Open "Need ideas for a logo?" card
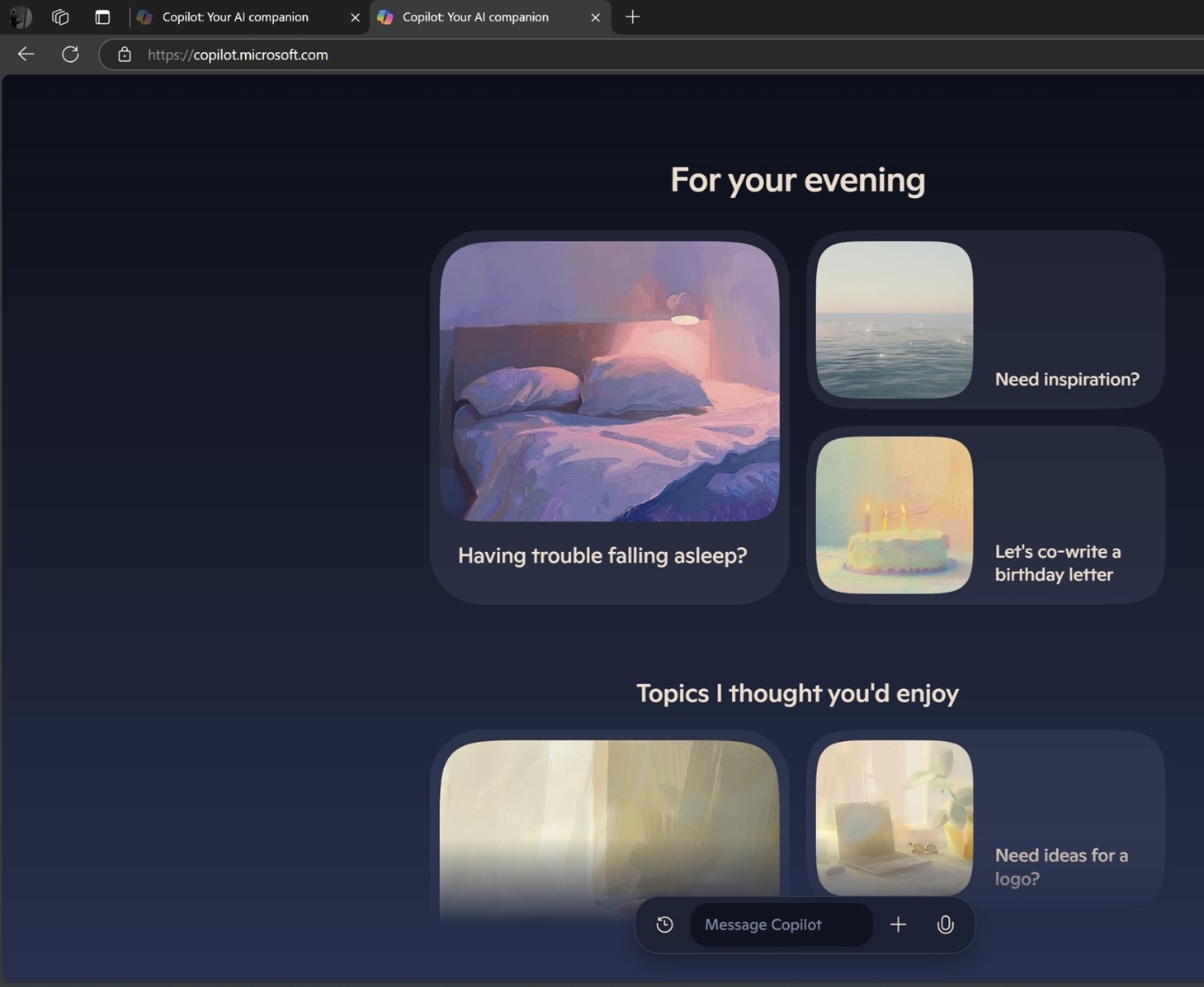The width and height of the screenshot is (1204, 987). click(985, 818)
